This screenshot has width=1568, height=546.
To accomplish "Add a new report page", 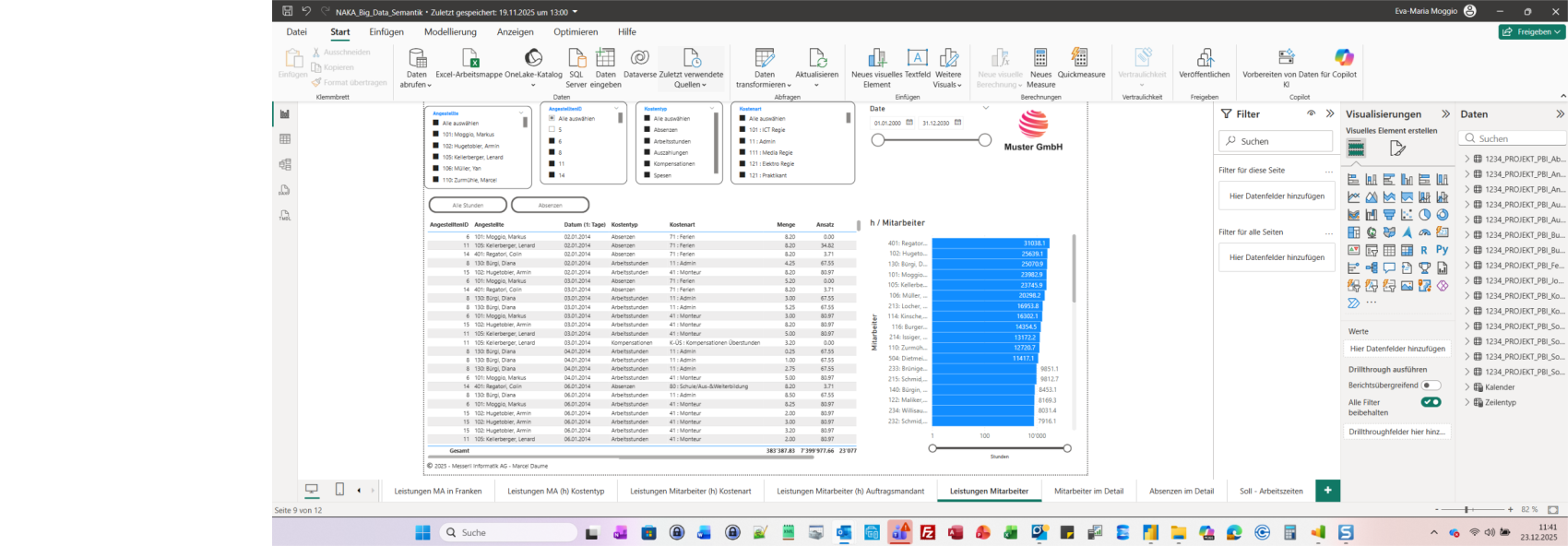I will 1327,491.
